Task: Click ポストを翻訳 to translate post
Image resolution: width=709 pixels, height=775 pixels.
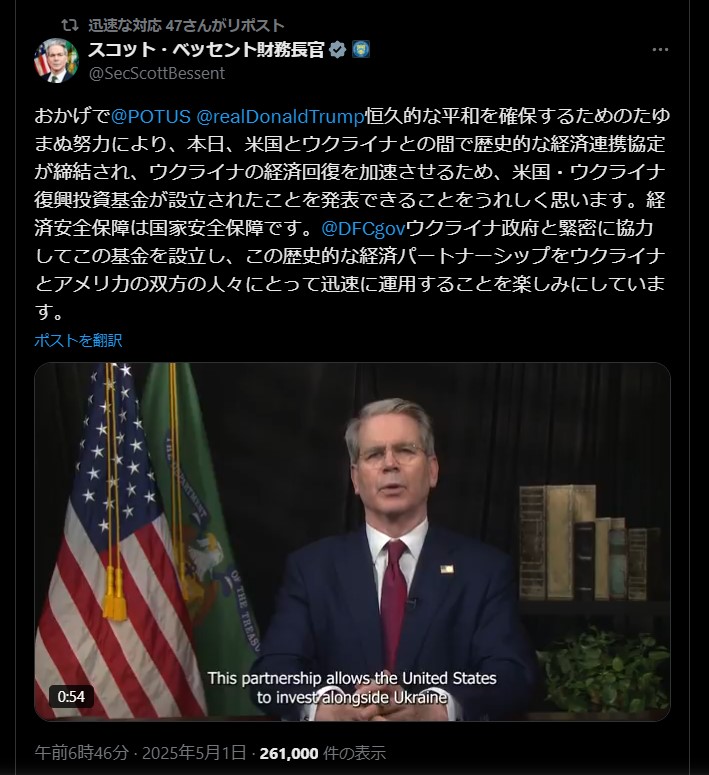Action: click(x=78, y=340)
